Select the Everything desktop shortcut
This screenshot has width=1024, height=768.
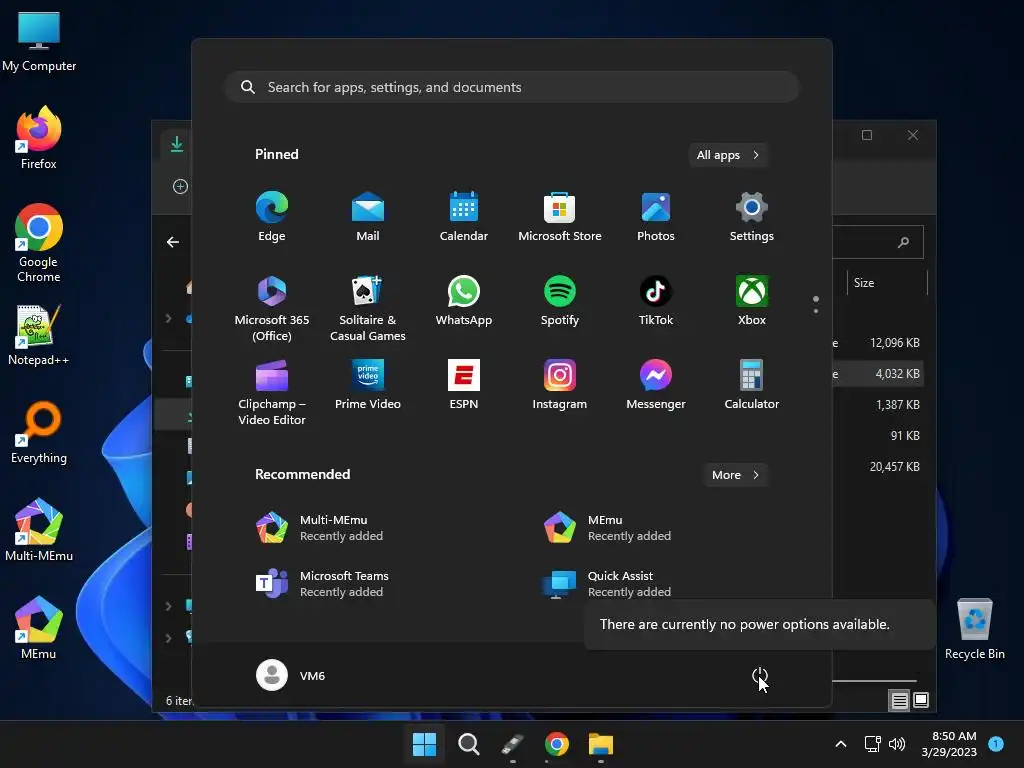click(39, 432)
